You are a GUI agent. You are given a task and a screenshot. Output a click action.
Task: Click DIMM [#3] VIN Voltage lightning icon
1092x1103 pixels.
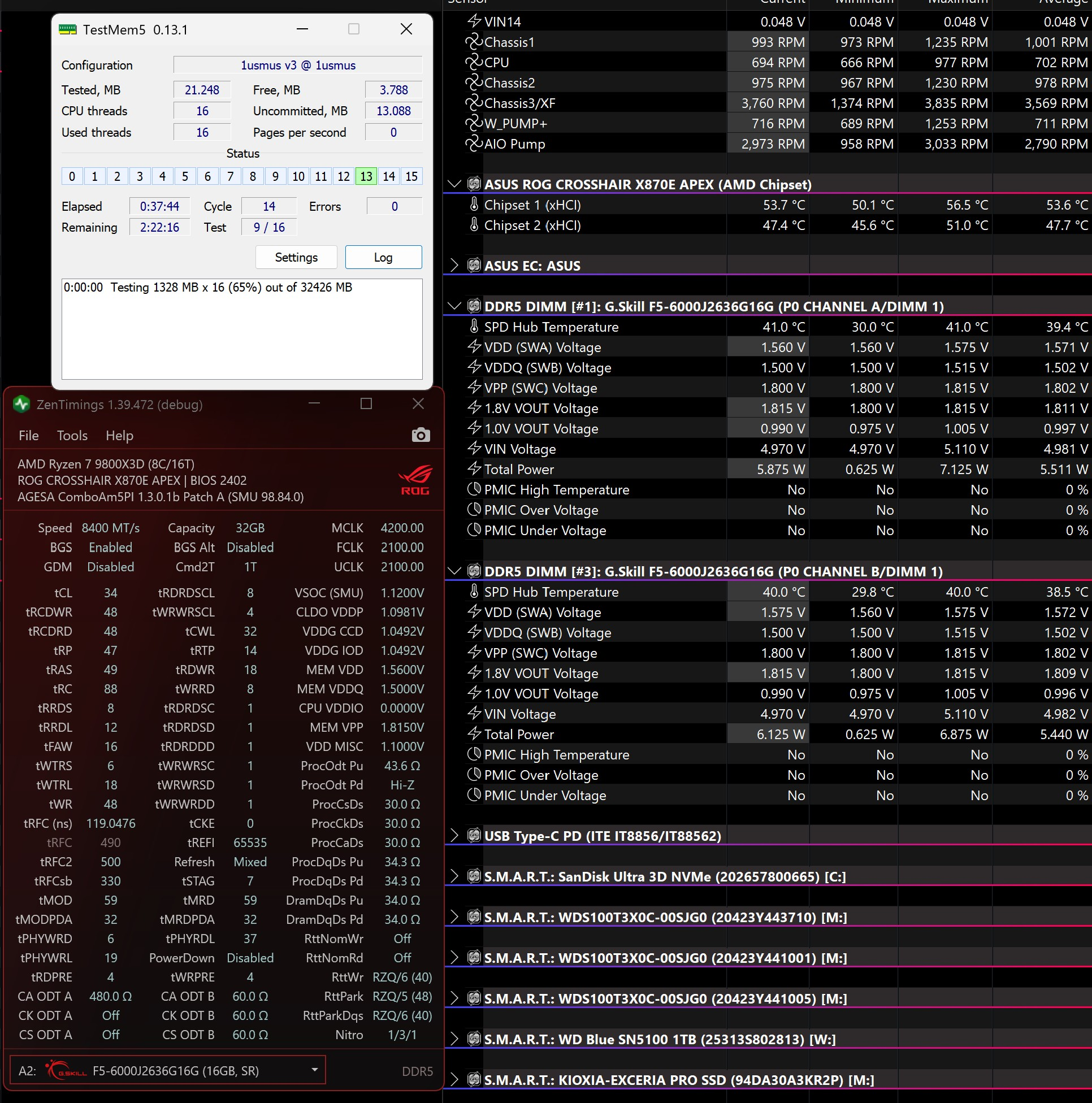(x=474, y=714)
